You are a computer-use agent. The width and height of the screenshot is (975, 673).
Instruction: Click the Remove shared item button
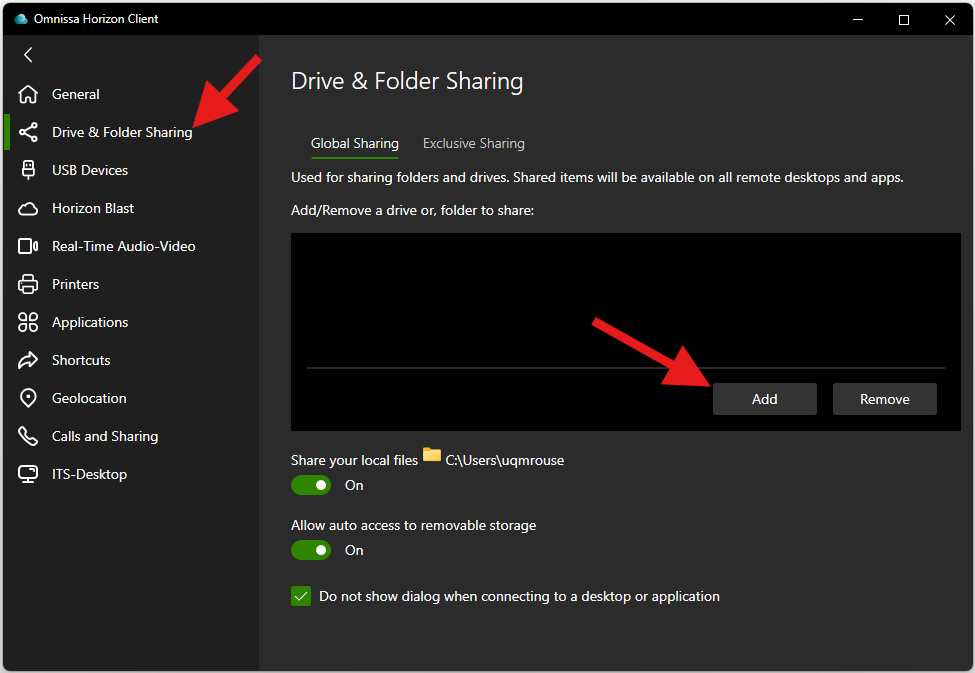tap(884, 398)
